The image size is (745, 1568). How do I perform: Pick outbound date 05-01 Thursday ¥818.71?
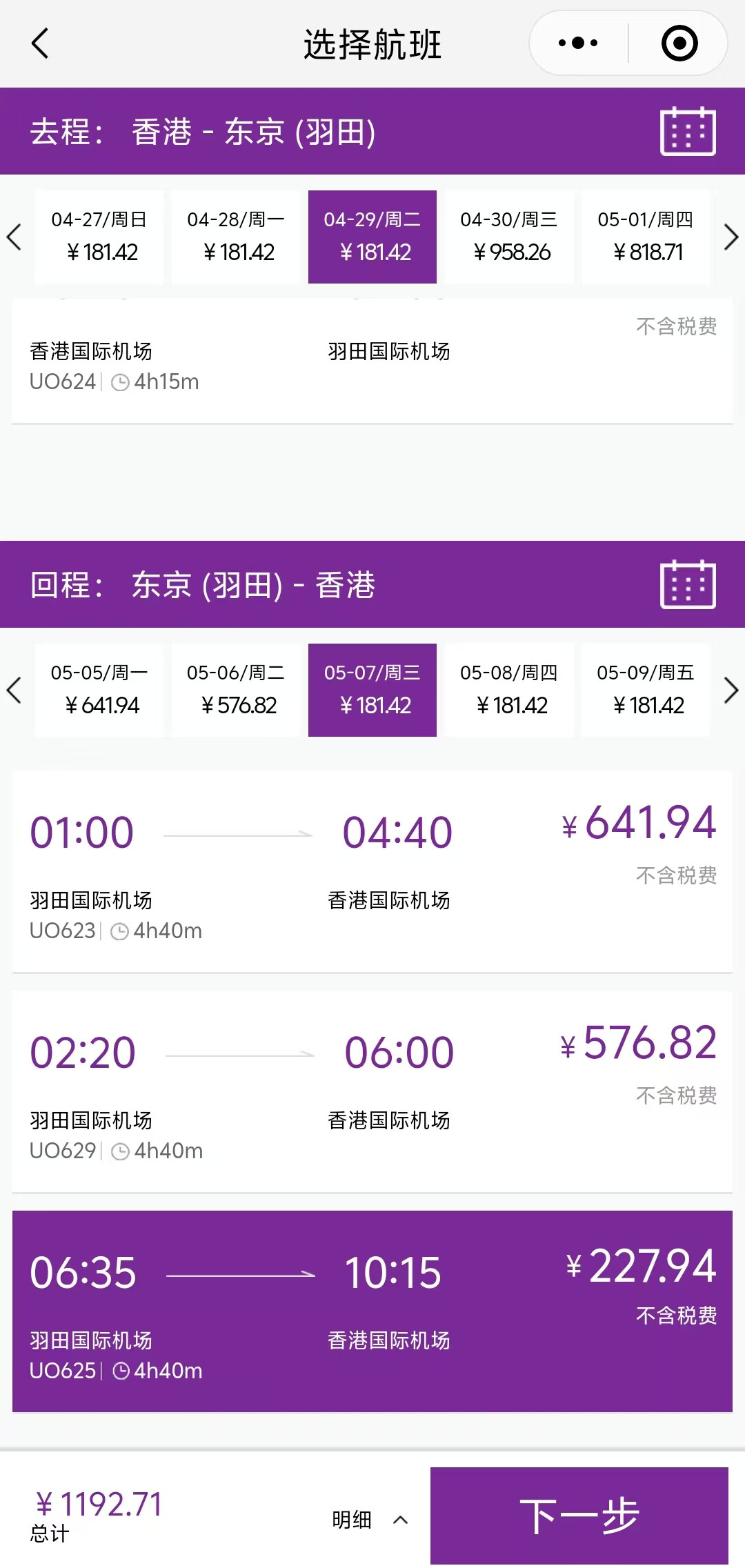pyautogui.click(x=646, y=237)
